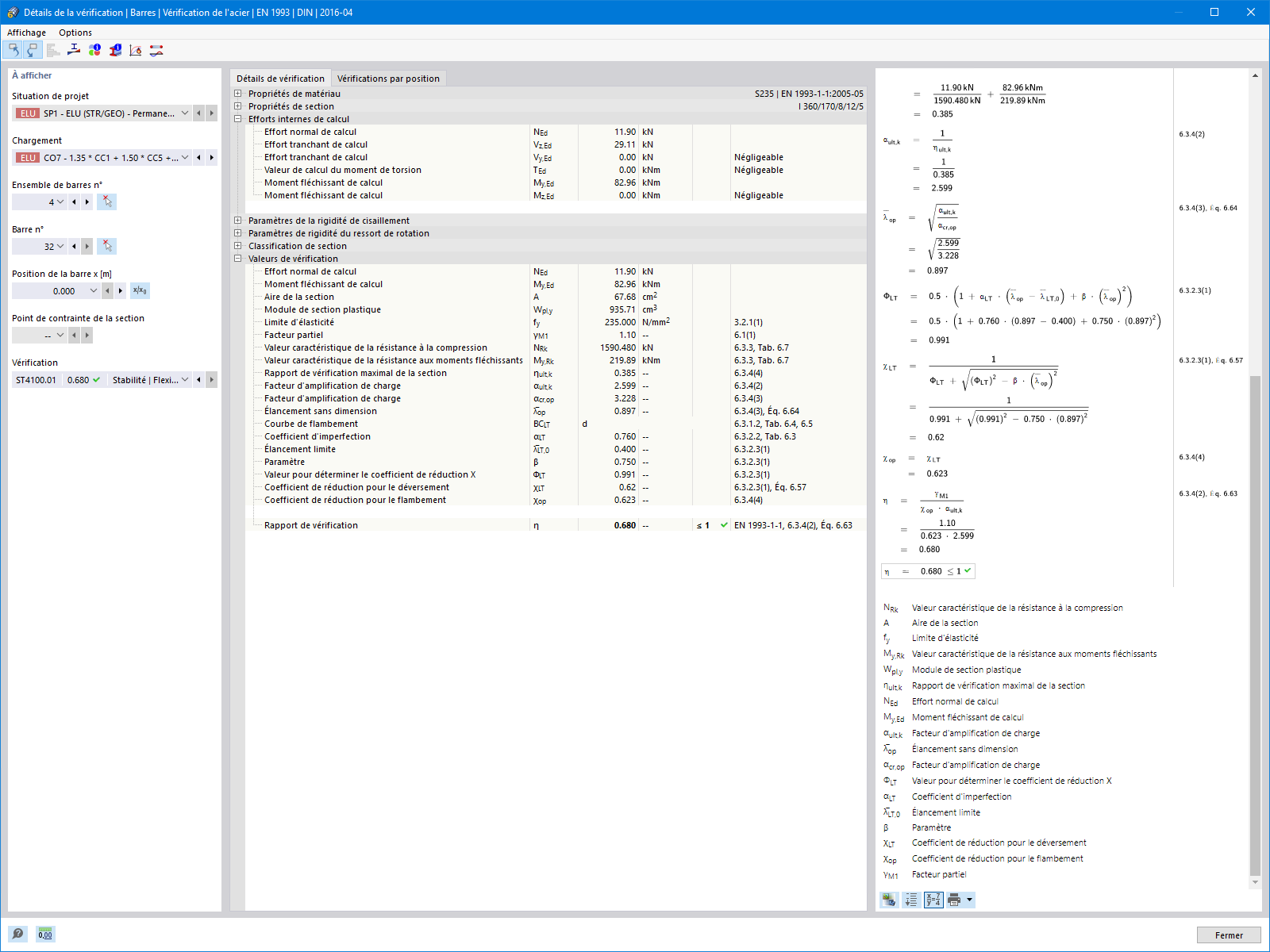Screen dimensions: 1270x952
Task: Expand Paramètres de rigidité du ressort de rotation
Action: pyautogui.click(x=237, y=233)
